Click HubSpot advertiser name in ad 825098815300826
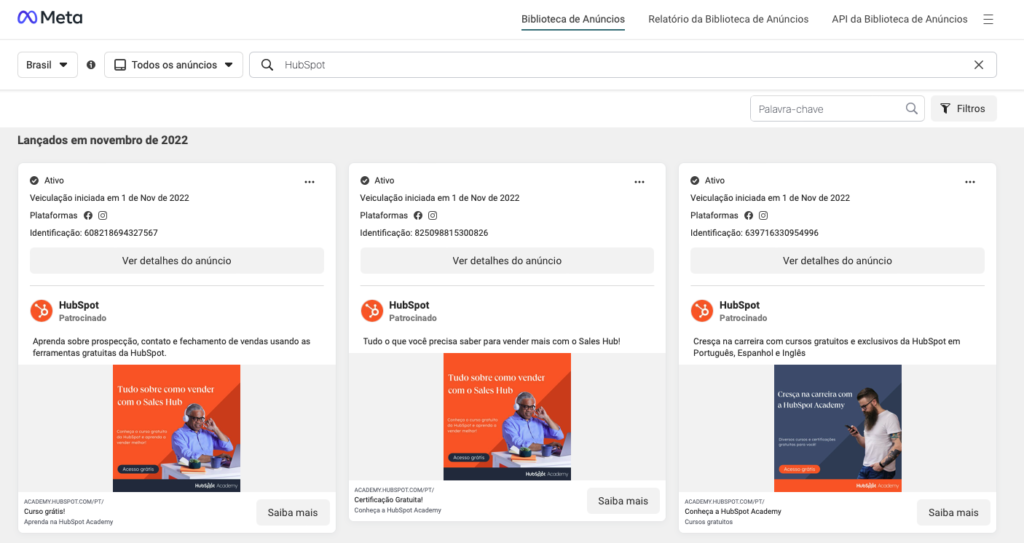The width and height of the screenshot is (1024, 543). (409, 305)
